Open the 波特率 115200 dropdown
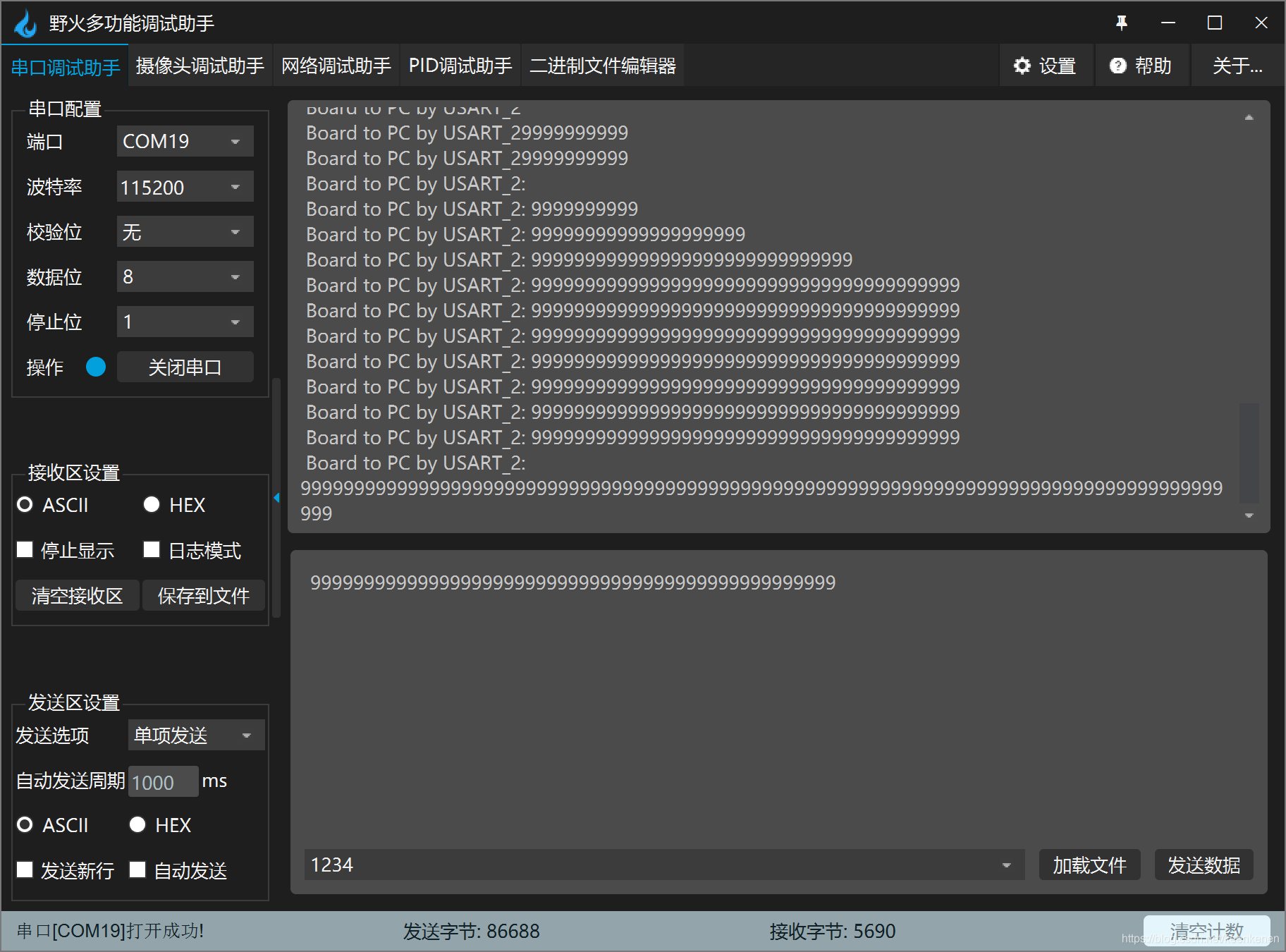 pyautogui.click(x=185, y=187)
